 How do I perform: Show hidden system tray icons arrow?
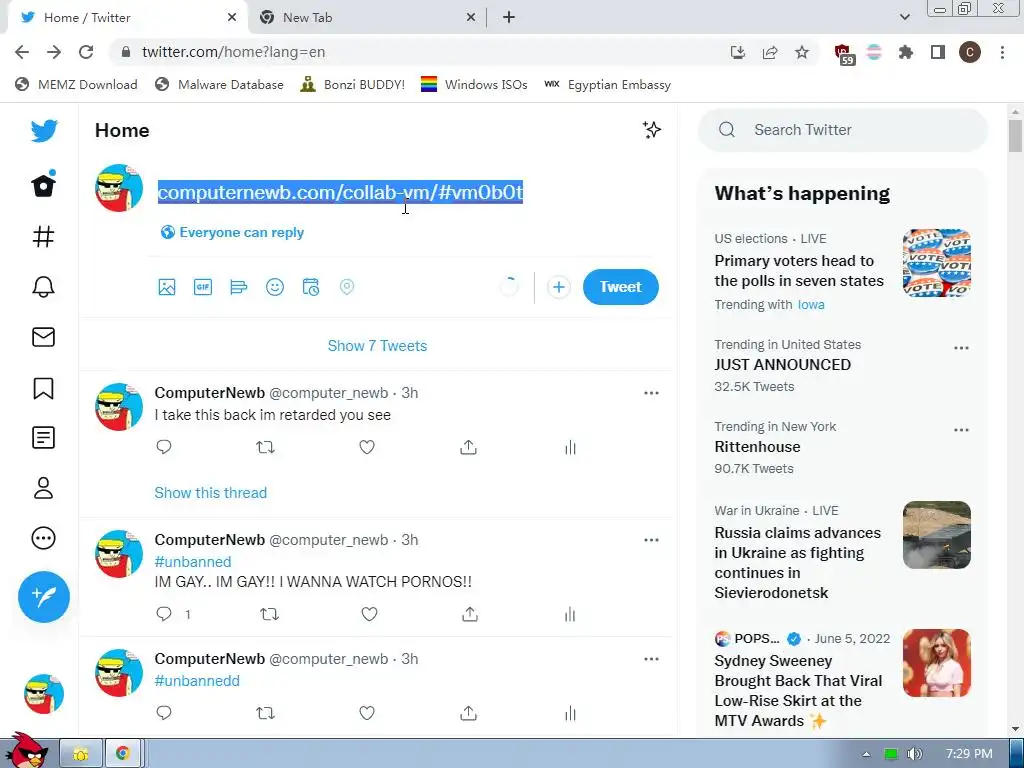point(866,754)
